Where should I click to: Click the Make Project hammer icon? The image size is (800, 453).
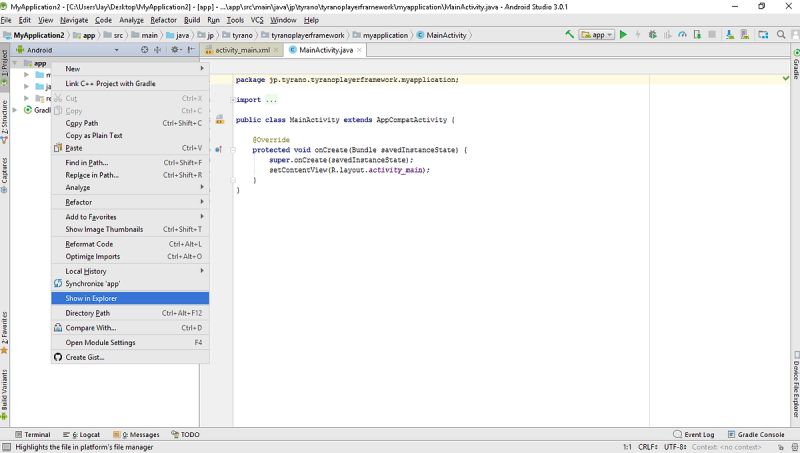pos(569,35)
